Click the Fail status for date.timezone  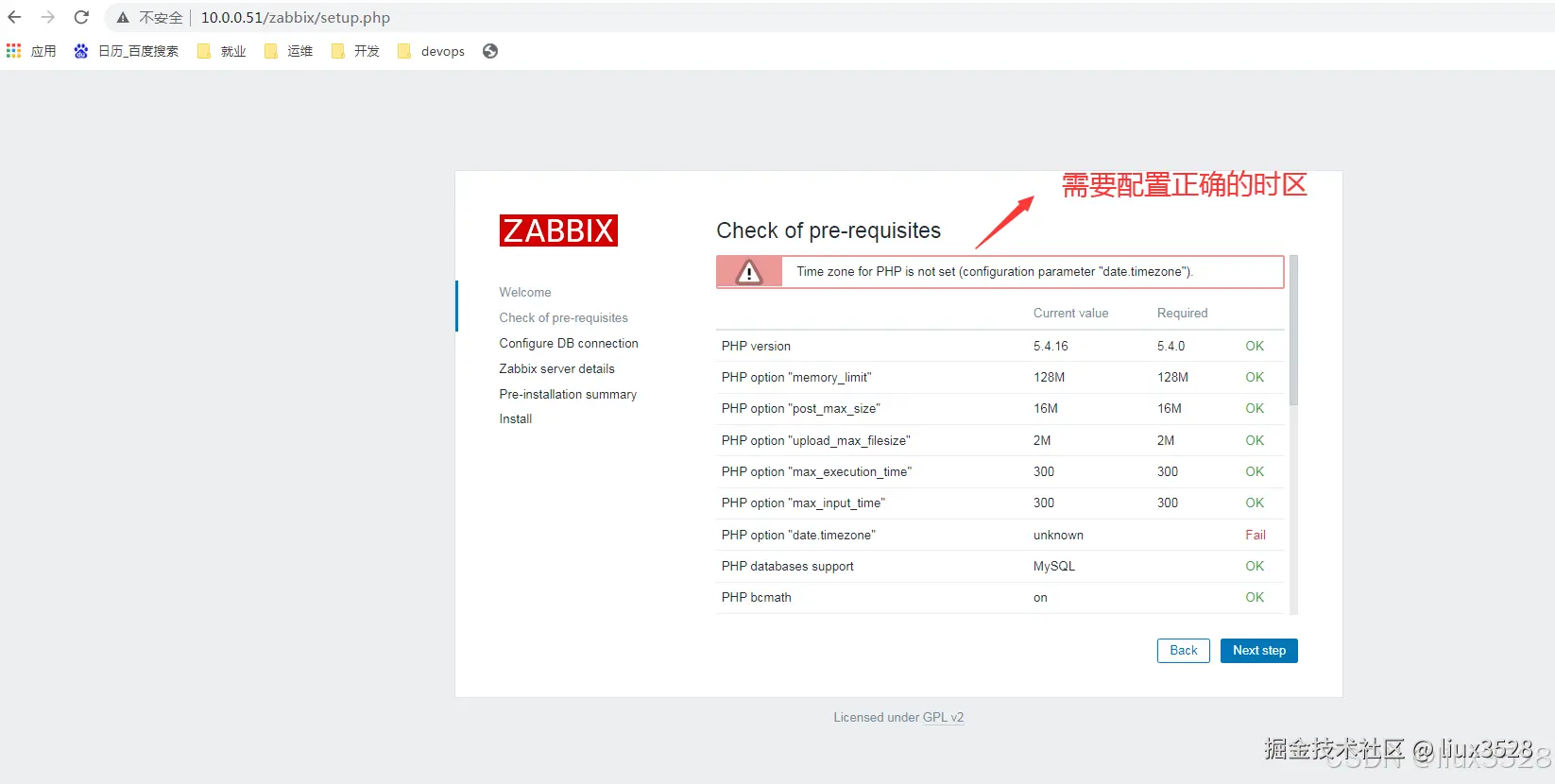[1255, 535]
